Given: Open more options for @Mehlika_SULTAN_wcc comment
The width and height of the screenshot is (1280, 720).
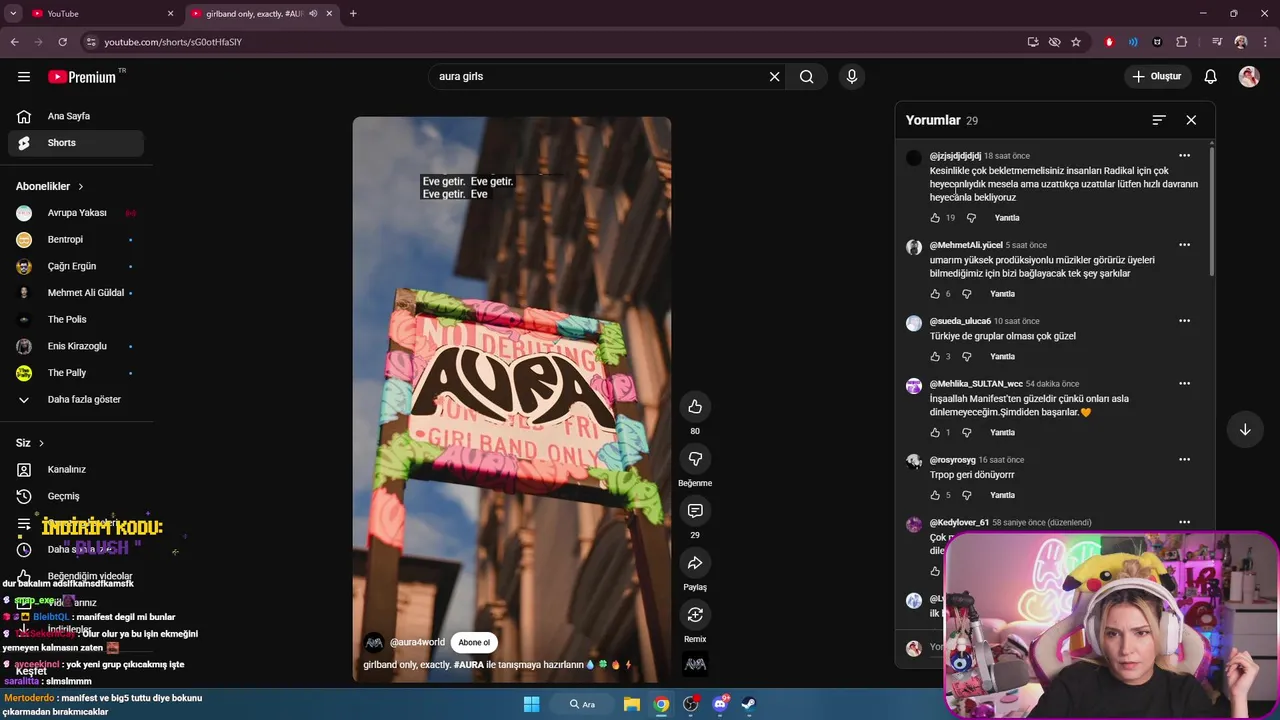Looking at the screenshot, I should click(x=1184, y=384).
